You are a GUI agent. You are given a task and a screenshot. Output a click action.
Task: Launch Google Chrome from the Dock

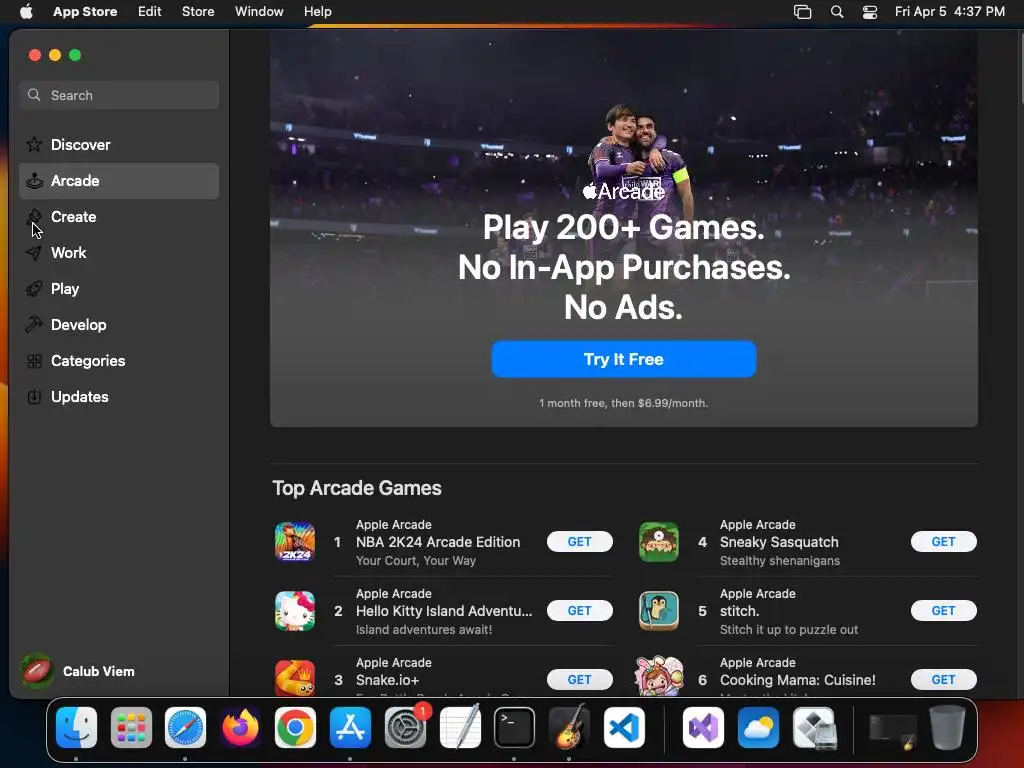point(295,728)
